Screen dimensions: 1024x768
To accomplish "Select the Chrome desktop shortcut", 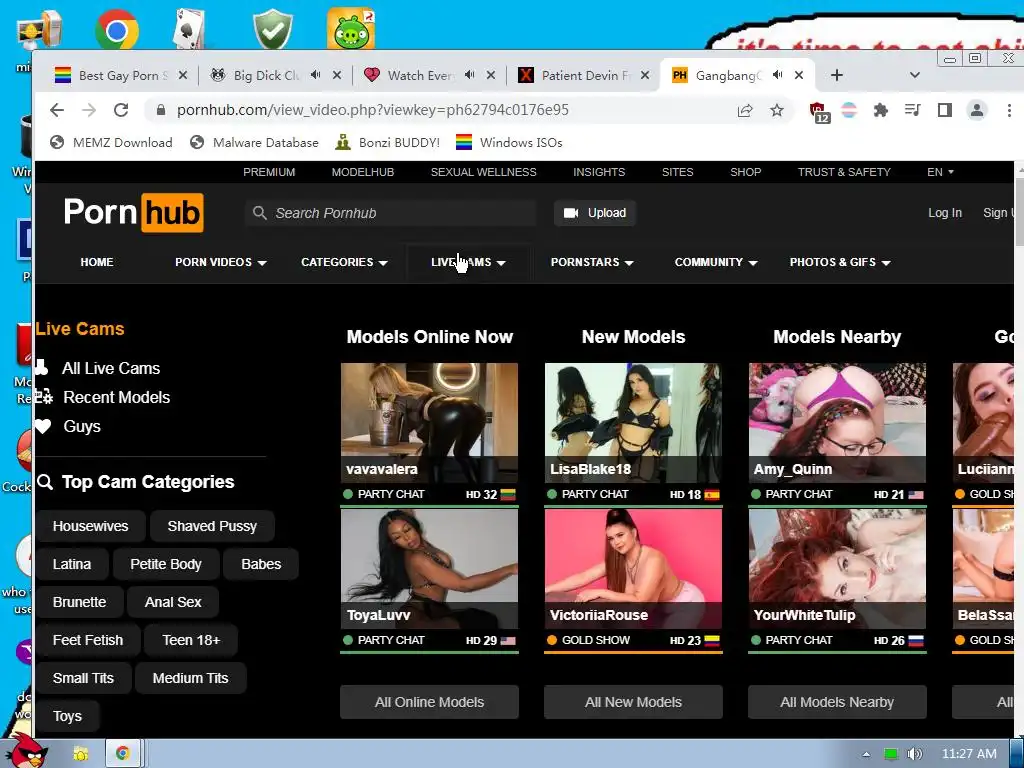I will pos(116,29).
